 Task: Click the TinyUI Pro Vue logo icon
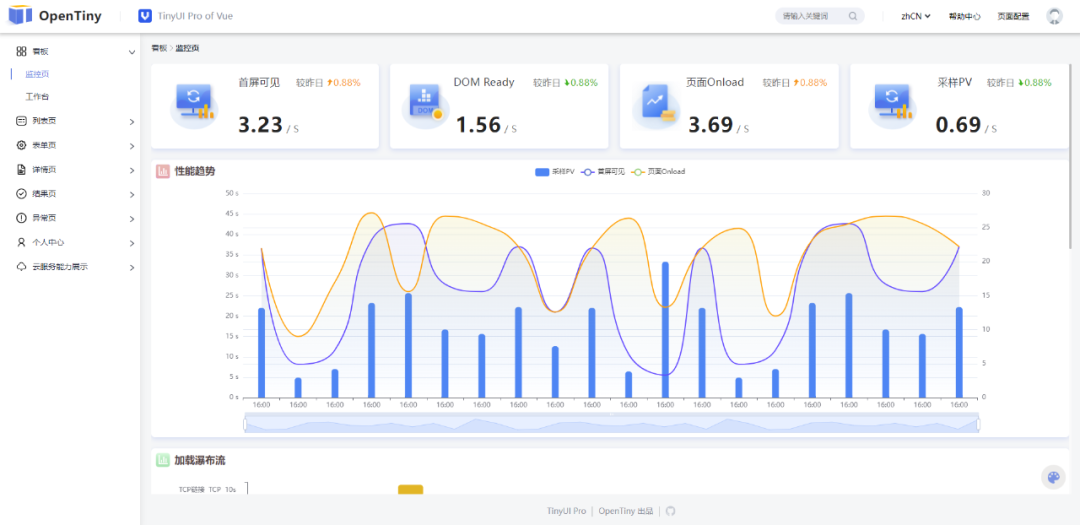point(145,16)
